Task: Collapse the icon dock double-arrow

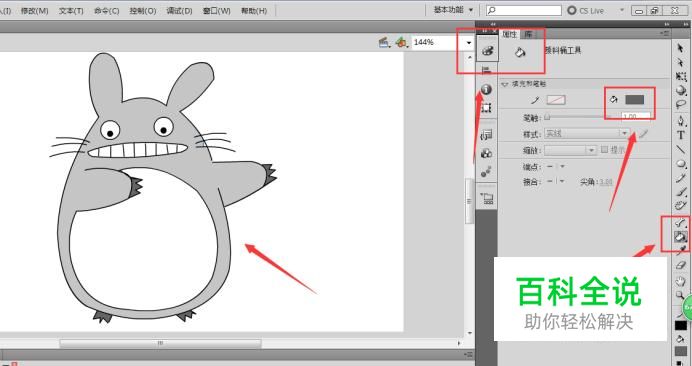Action: point(493,24)
